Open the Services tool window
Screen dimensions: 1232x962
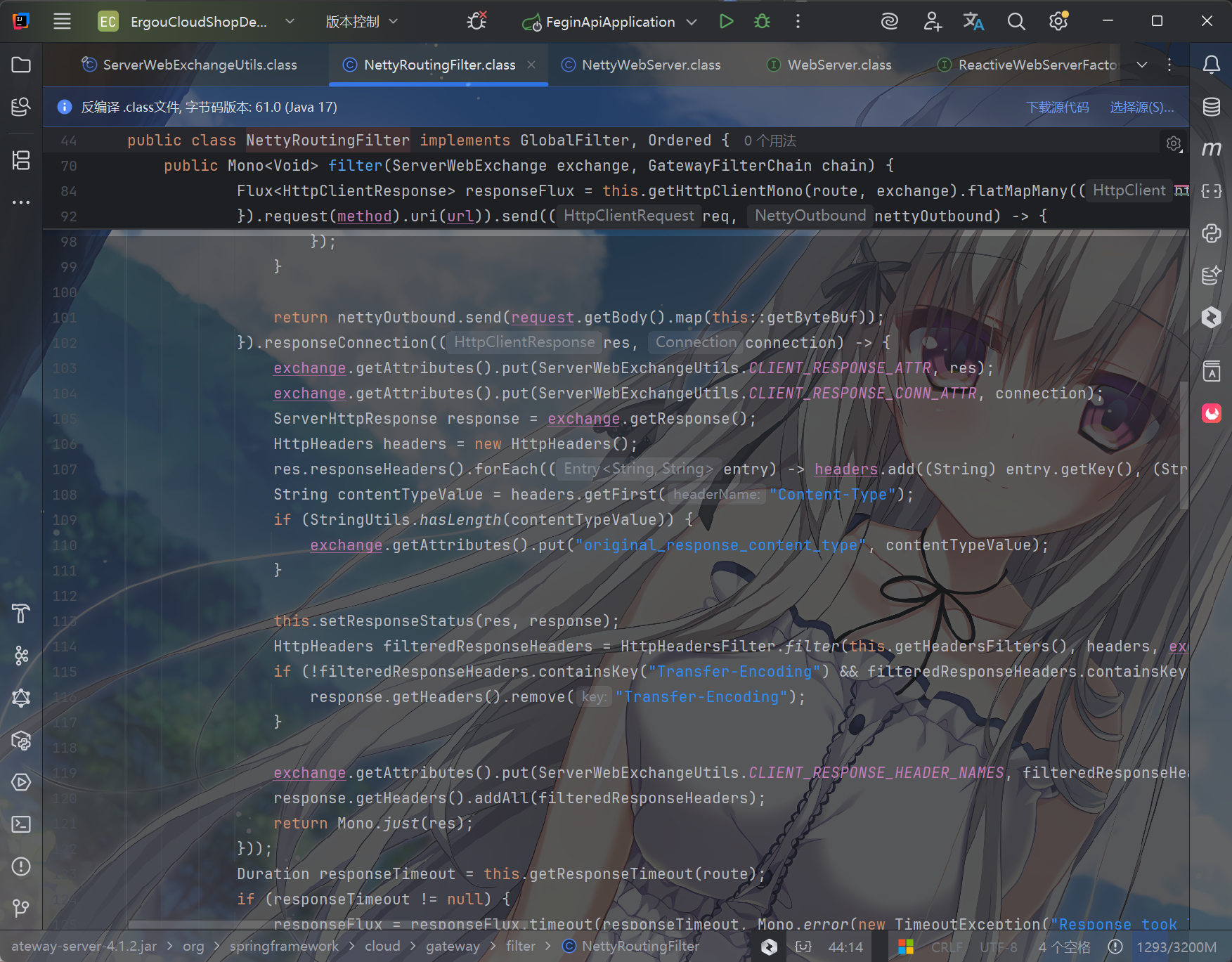coord(21,782)
